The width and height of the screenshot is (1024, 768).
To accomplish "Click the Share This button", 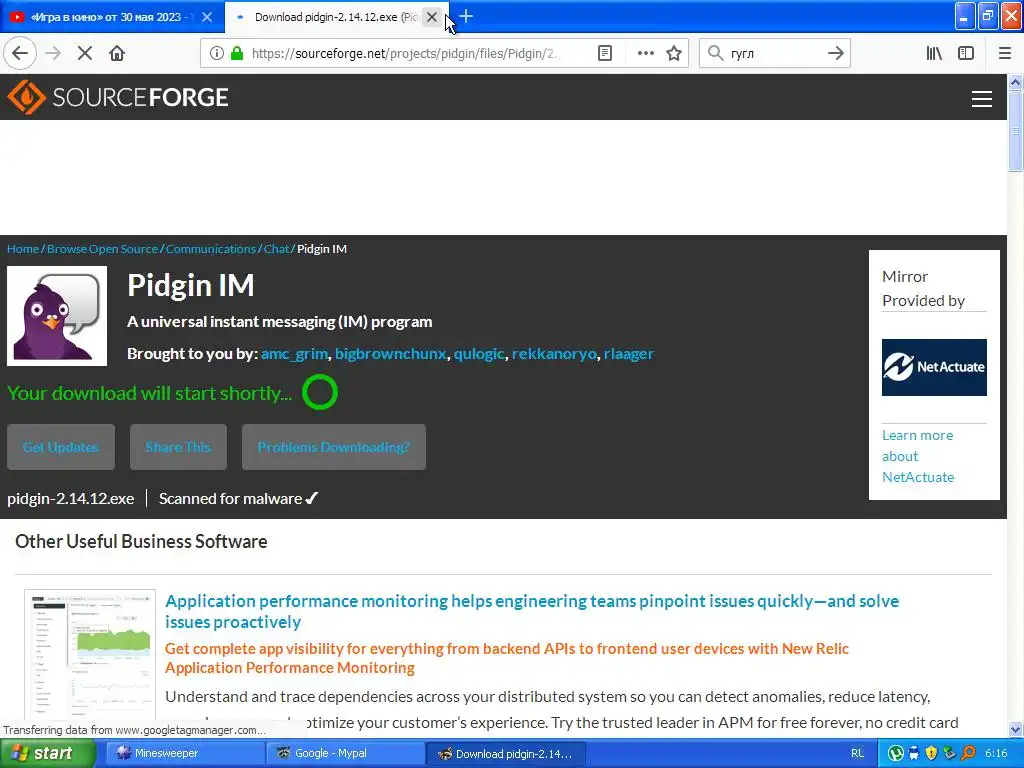I will (178, 447).
